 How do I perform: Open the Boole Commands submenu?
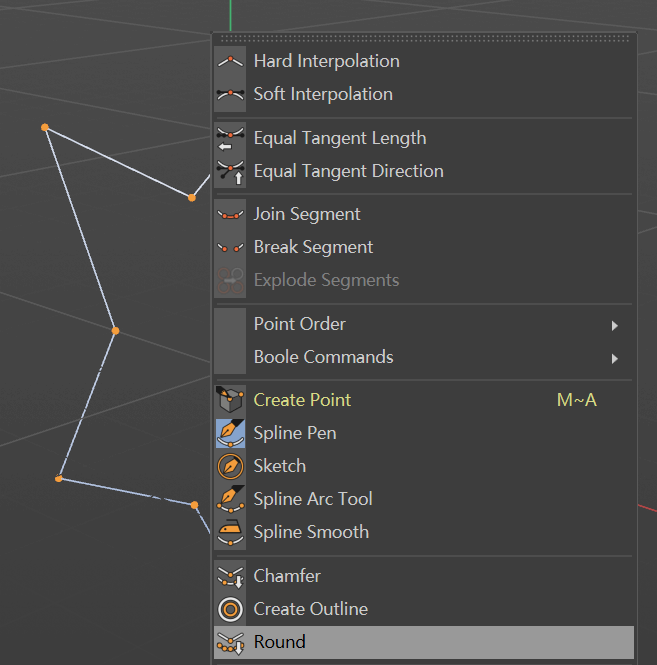tap(424, 357)
